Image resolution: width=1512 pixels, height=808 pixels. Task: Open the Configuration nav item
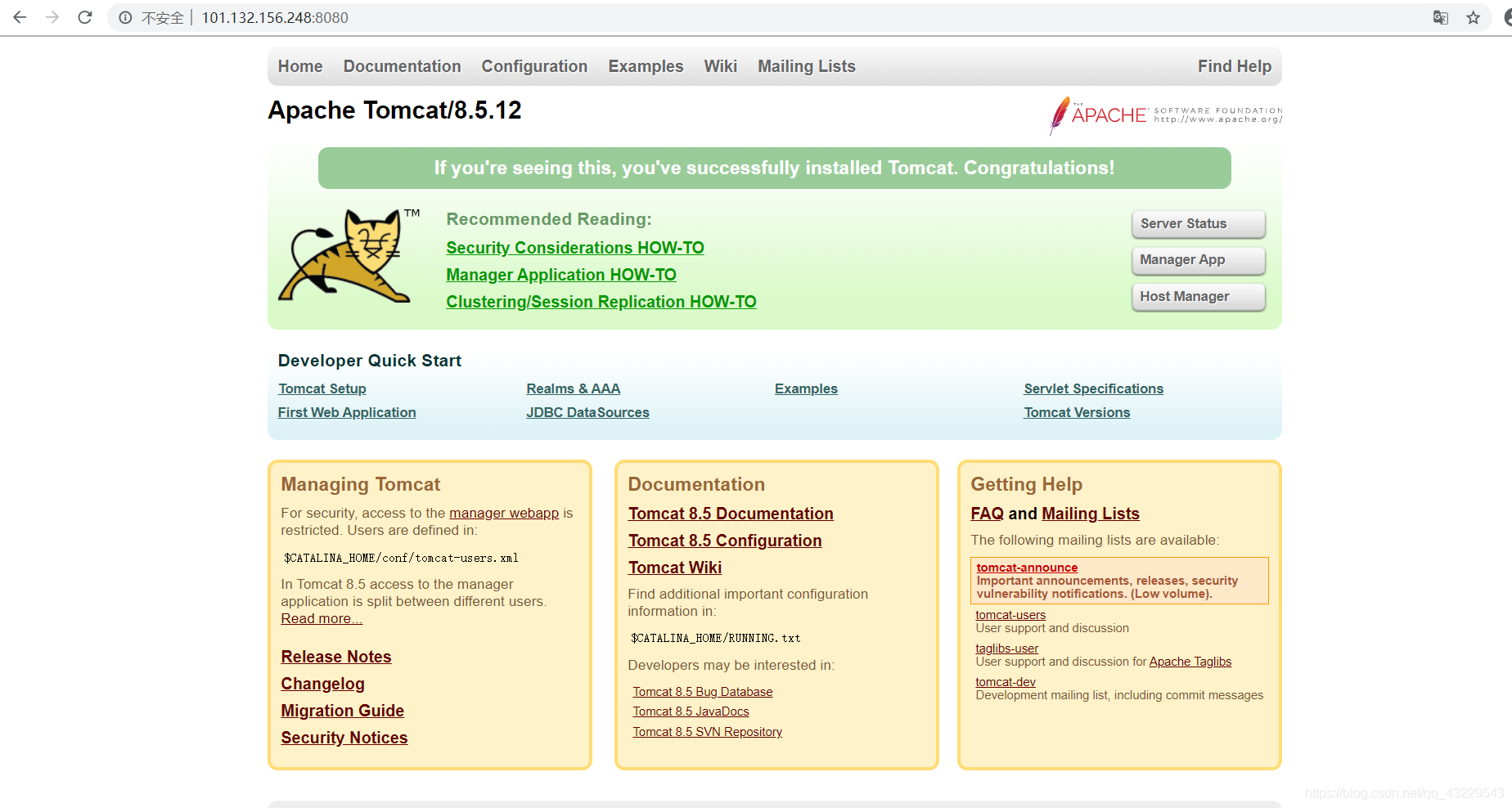click(x=534, y=66)
